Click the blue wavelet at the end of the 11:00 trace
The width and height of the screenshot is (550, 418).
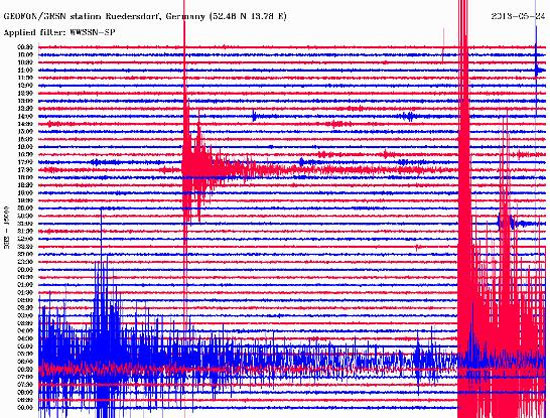coord(538,70)
